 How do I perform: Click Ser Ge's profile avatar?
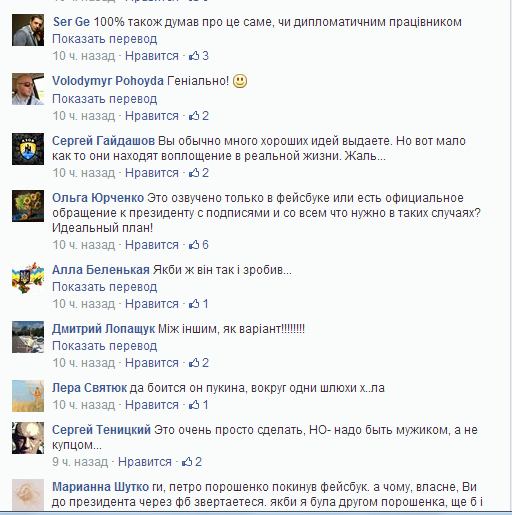[28, 30]
